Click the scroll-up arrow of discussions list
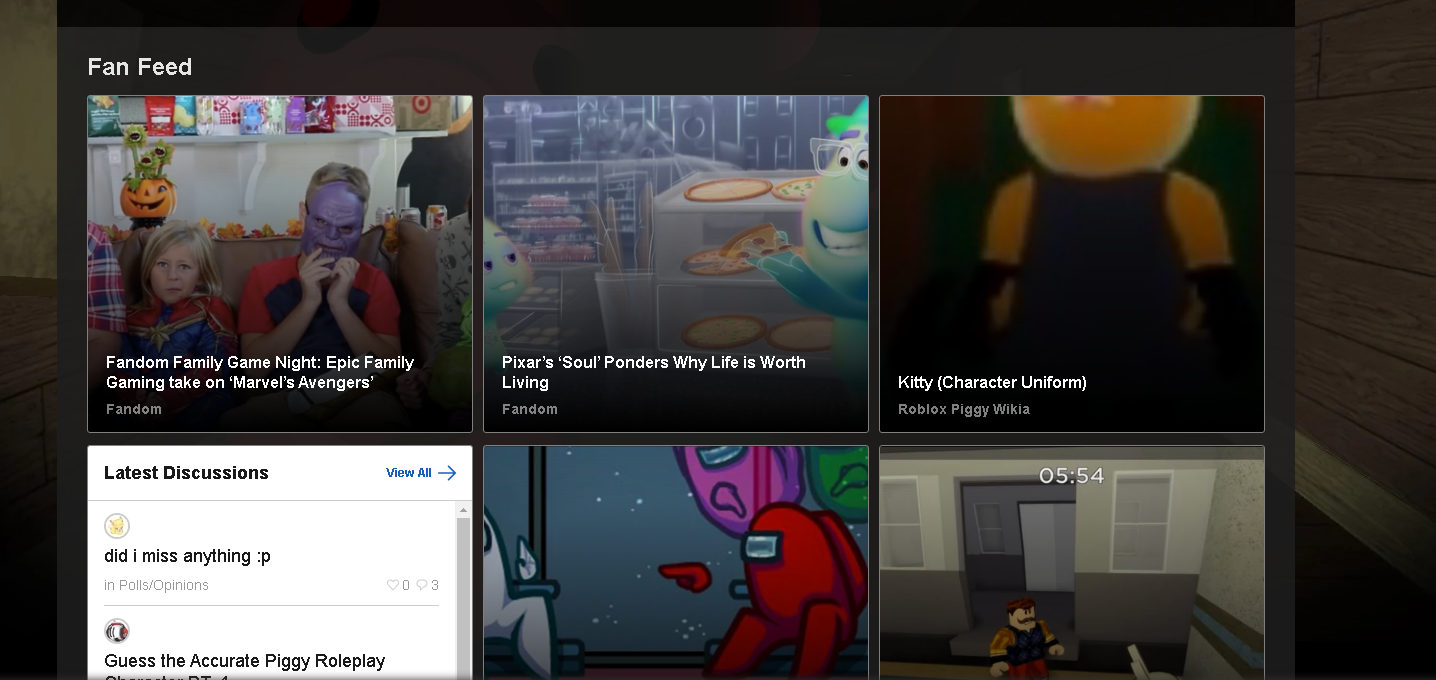 coord(463,510)
